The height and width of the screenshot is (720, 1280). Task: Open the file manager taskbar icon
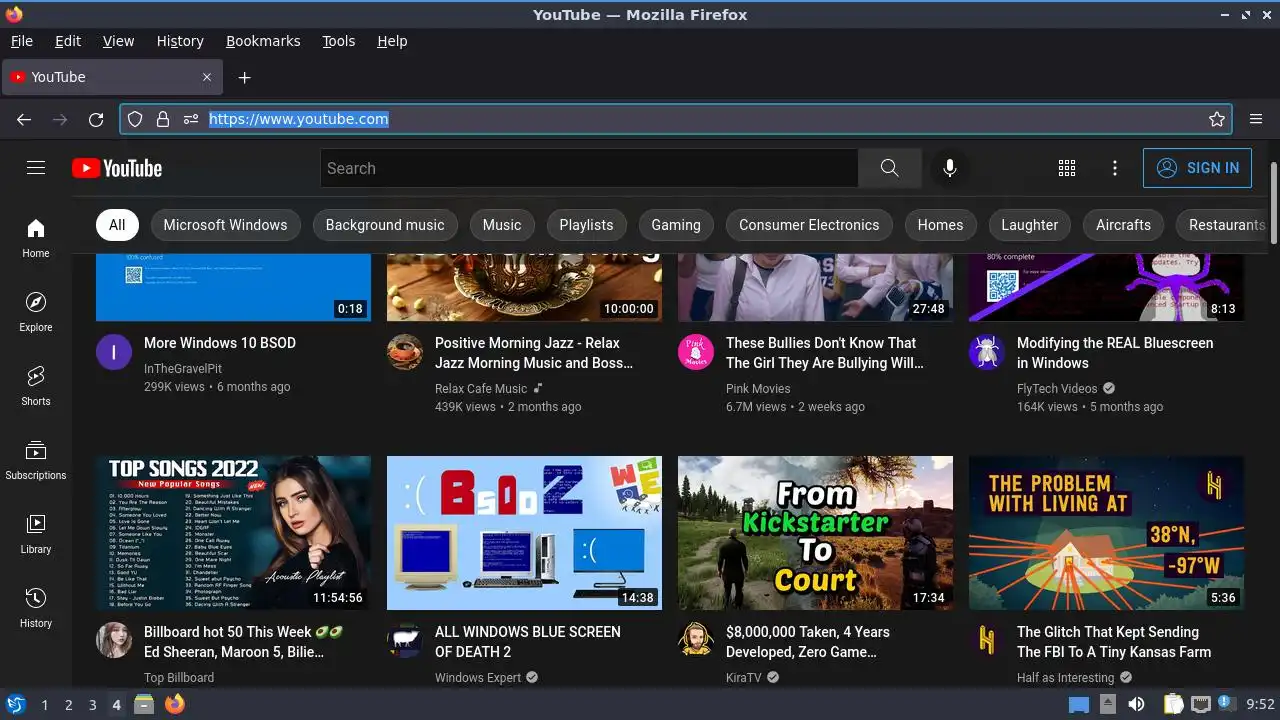tap(144, 704)
